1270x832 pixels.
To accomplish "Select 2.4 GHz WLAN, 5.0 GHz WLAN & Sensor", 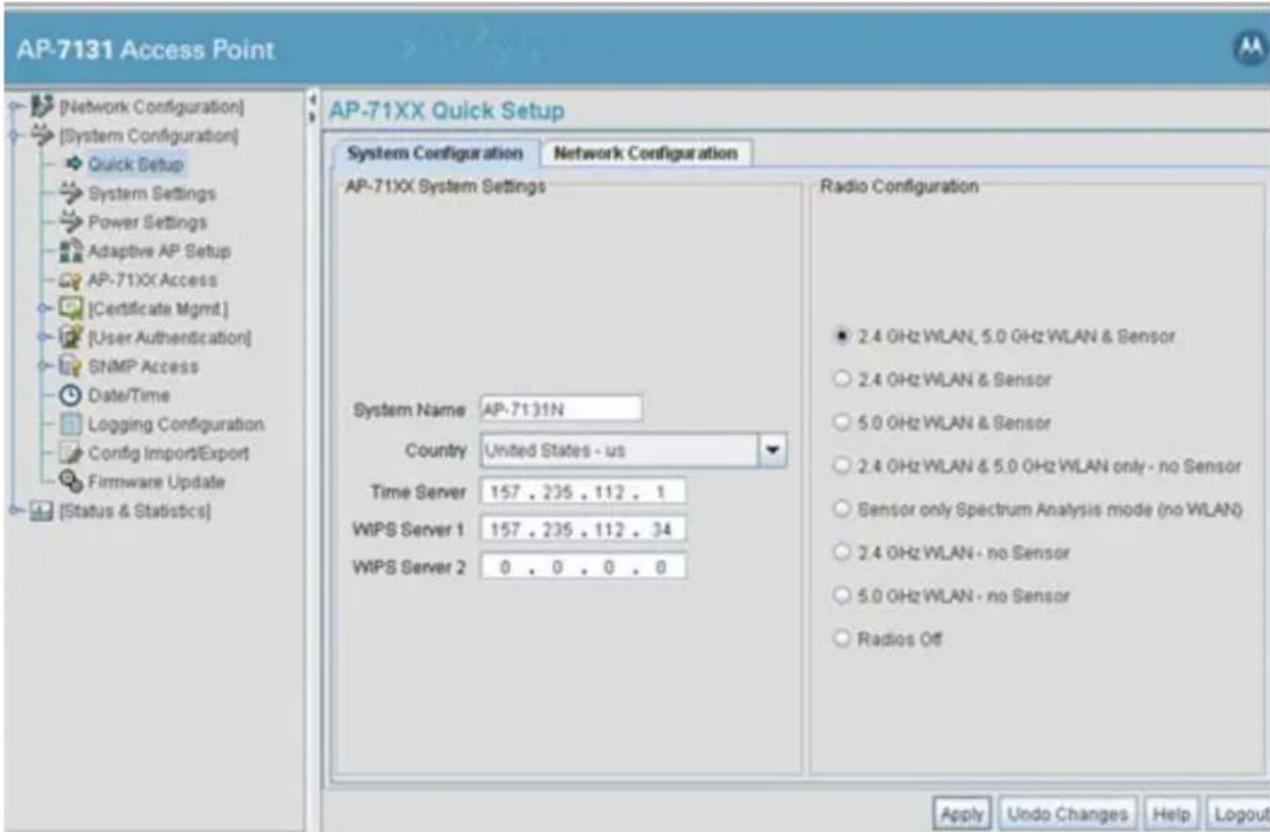I will [842, 337].
